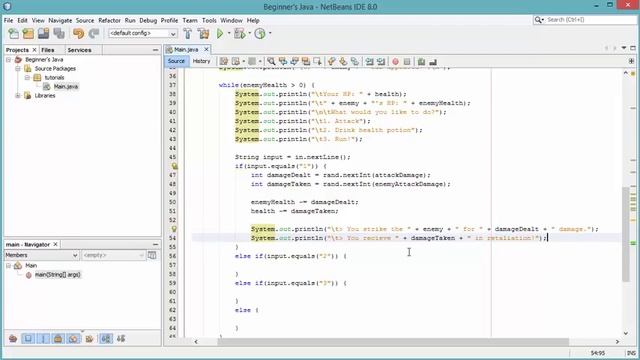The height and width of the screenshot is (360, 640).
Task: Click the Build Project hammer icon
Action: (188, 33)
